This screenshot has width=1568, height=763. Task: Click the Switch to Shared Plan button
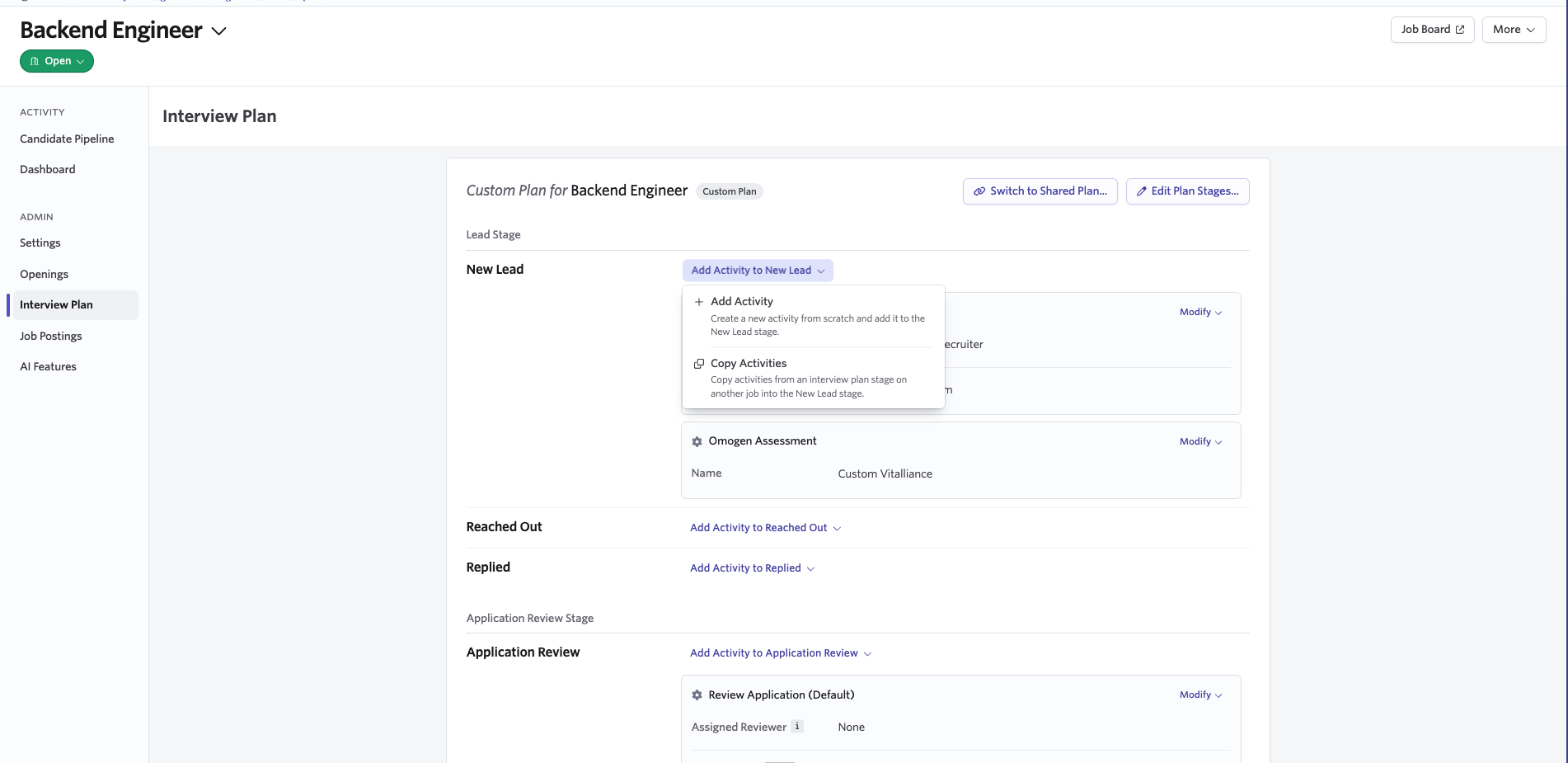point(1040,191)
